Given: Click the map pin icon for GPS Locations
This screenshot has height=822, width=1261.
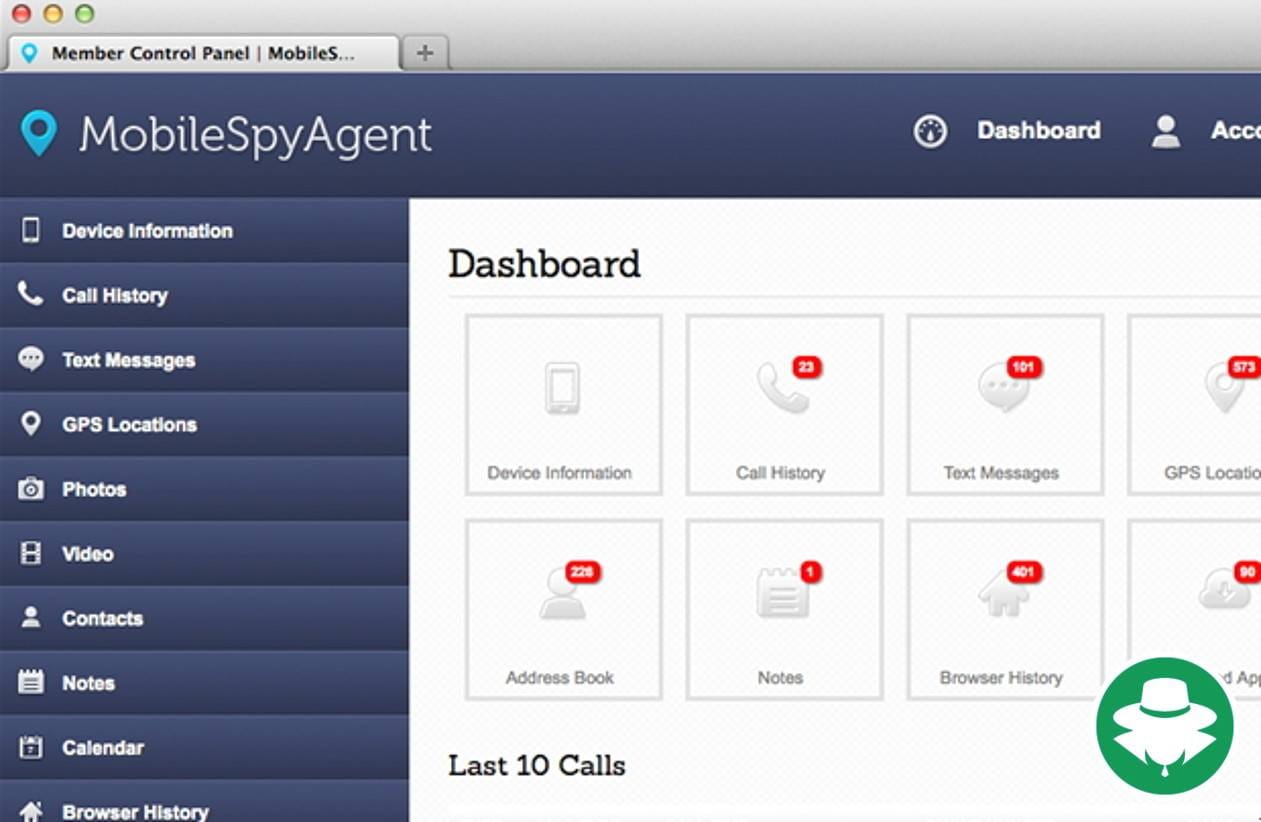Looking at the screenshot, I should pos(32,424).
